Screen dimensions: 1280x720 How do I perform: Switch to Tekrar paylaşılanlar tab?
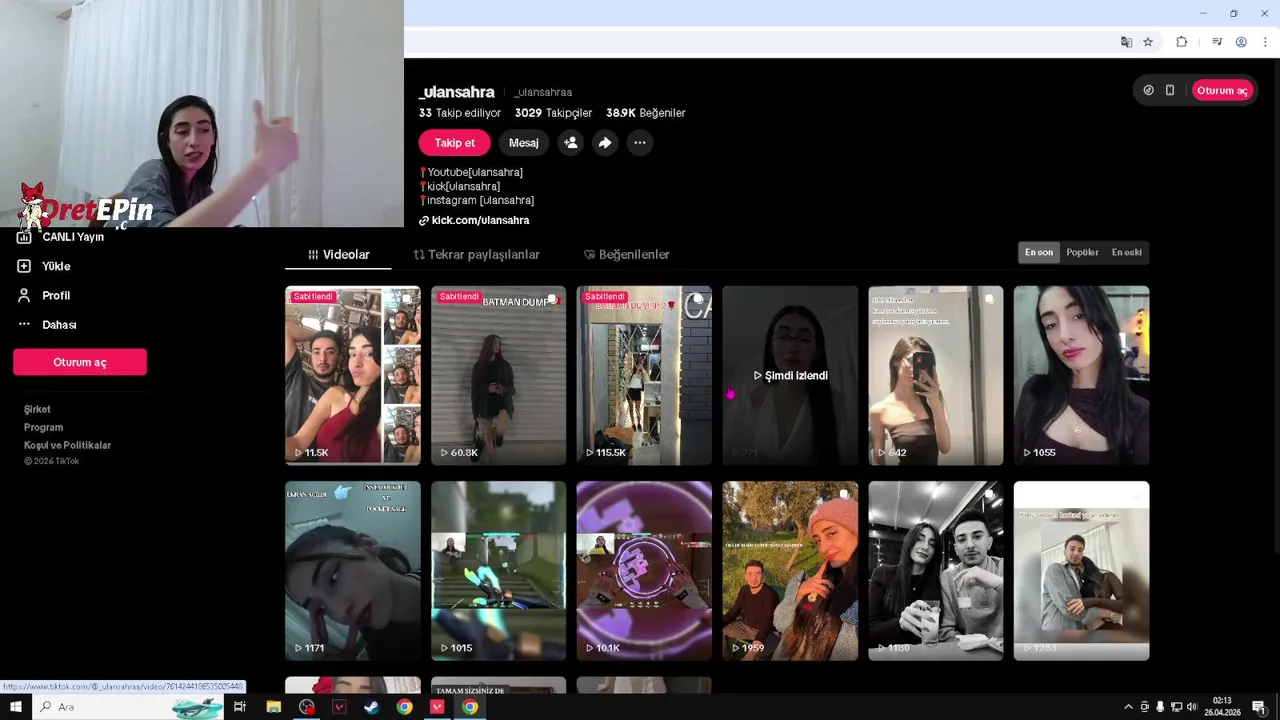476,254
